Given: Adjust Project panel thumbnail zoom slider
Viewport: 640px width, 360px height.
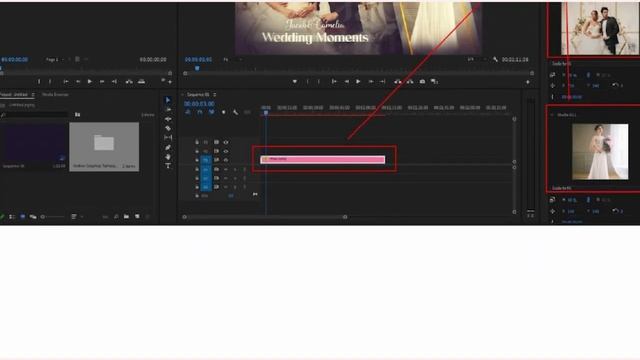Looking at the screenshot, I should [x=53, y=217].
